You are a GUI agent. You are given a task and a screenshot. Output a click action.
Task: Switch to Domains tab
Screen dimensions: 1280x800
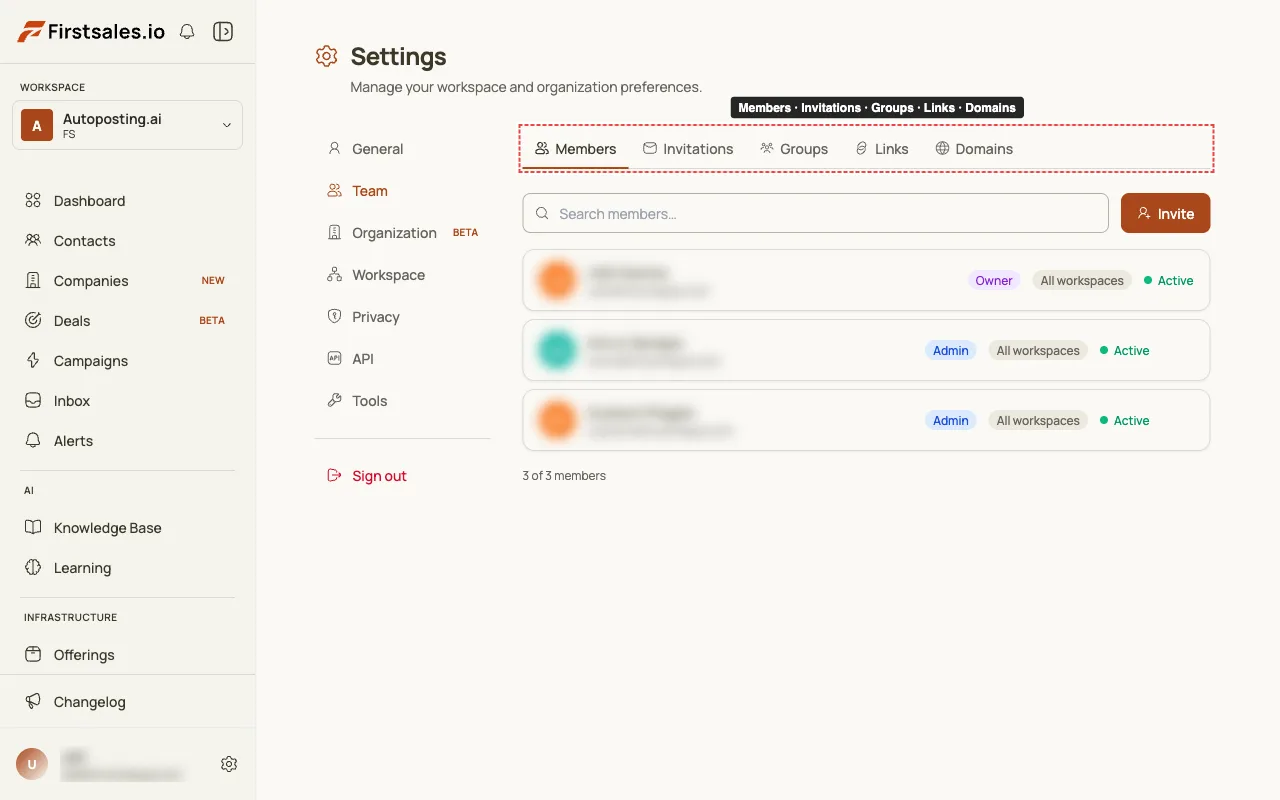pos(974,149)
